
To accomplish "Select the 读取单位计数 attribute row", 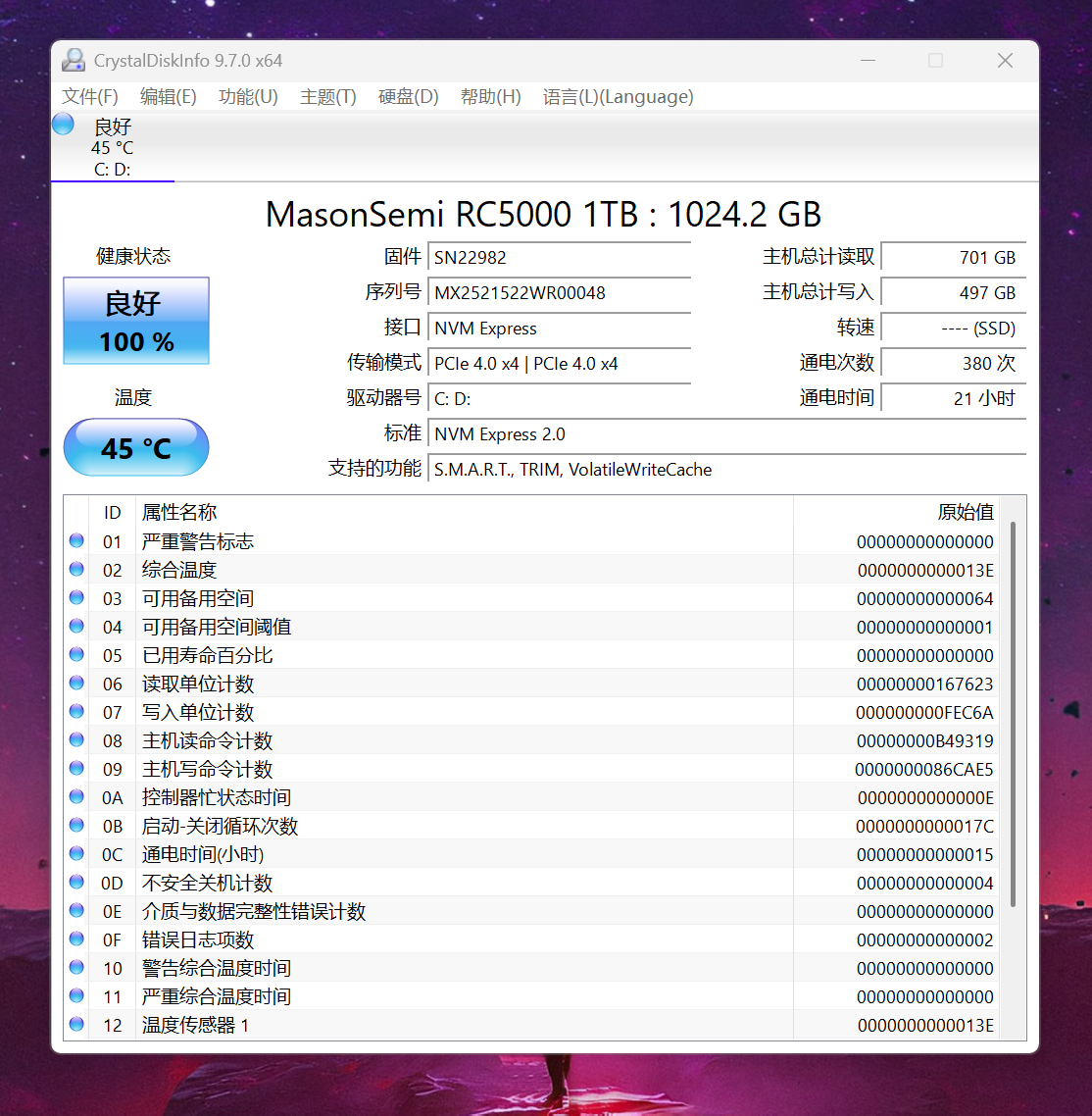I will click(x=531, y=684).
